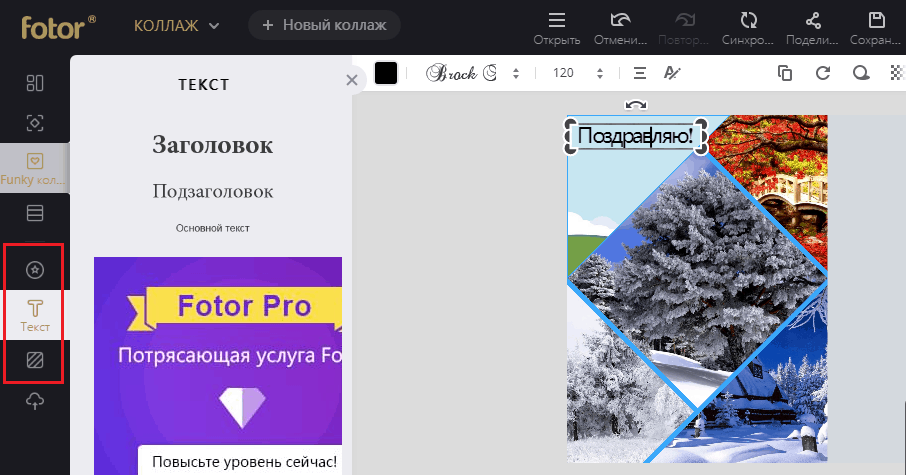The image size is (906, 475).
Task: Open the font size 120 stepper
Action: tap(578, 73)
